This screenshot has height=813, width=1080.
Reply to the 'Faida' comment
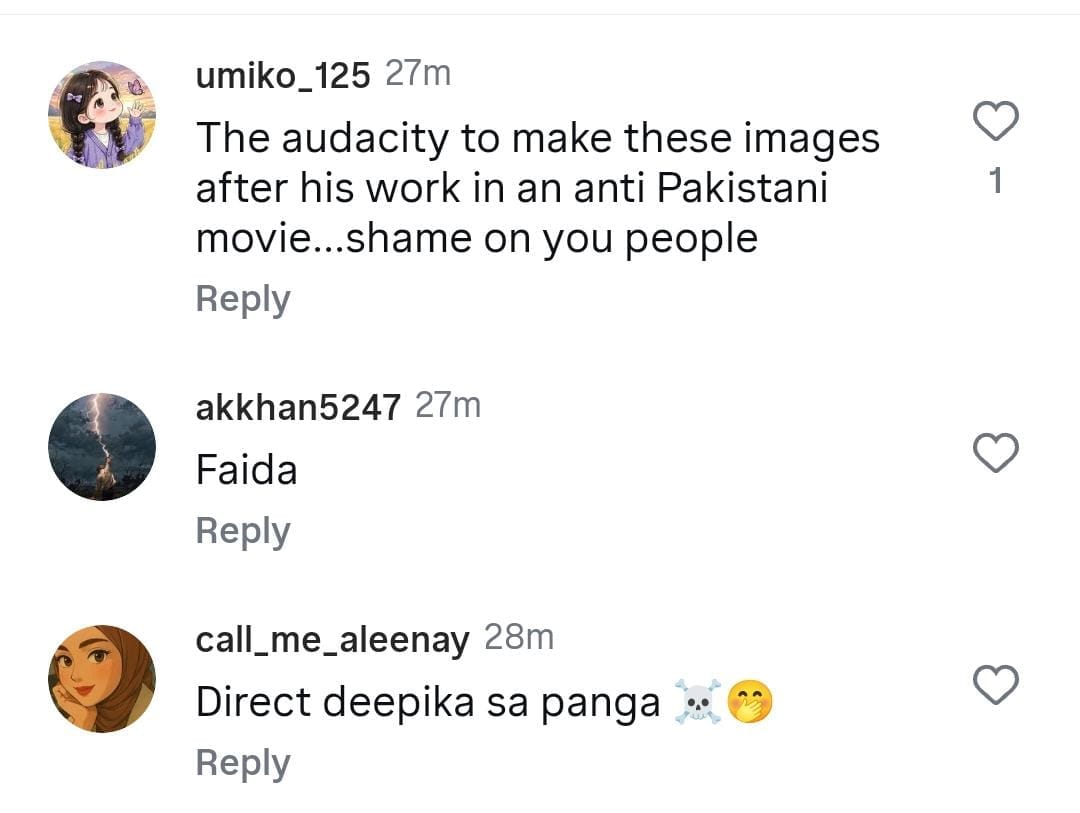click(243, 532)
